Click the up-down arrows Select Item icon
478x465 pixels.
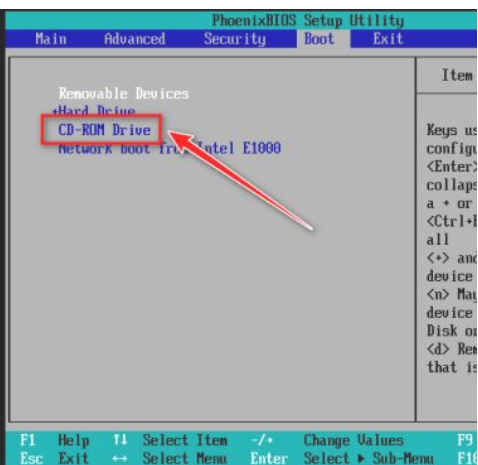120,440
